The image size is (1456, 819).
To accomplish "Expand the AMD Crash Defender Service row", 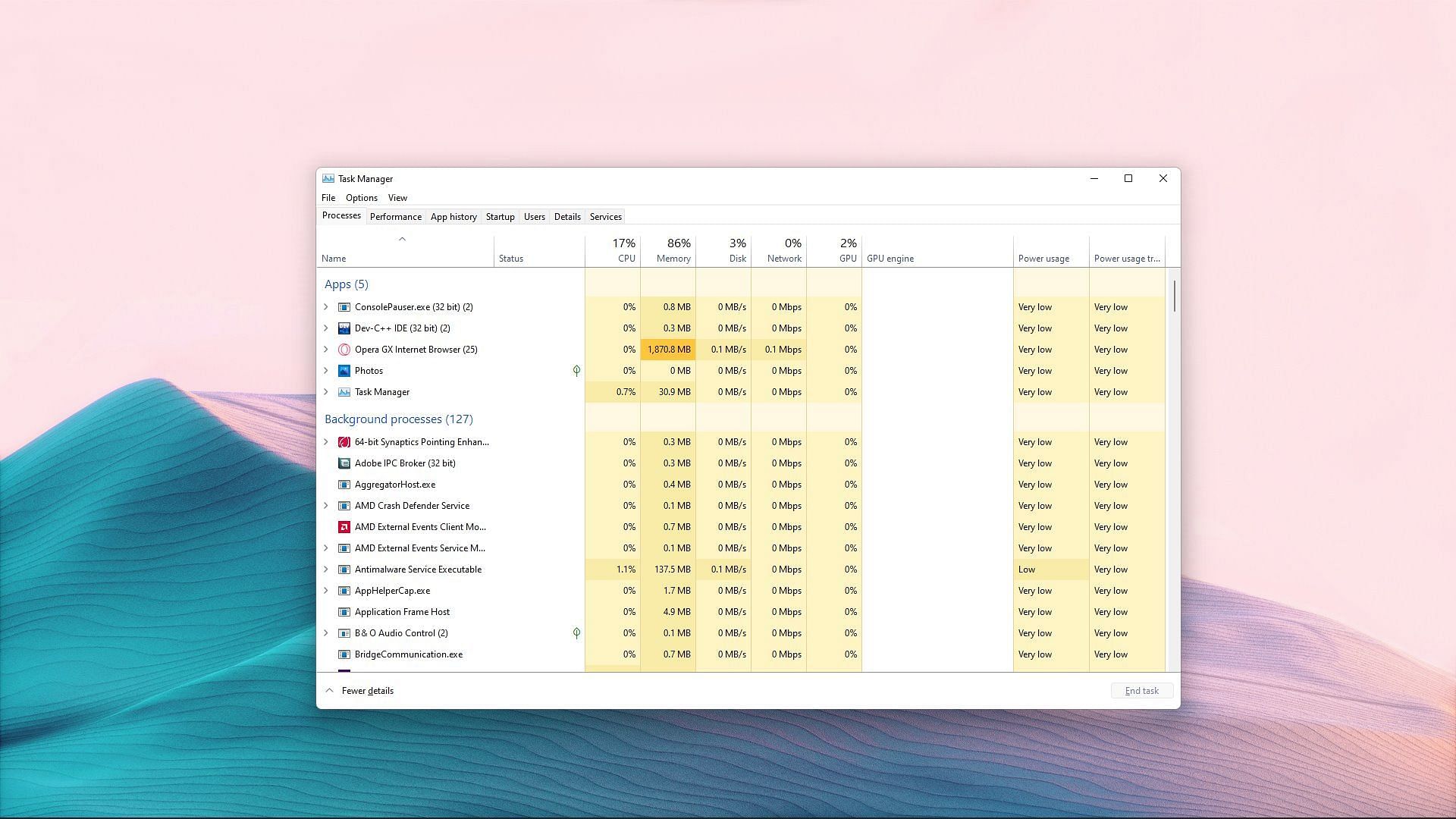I will click(x=327, y=505).
